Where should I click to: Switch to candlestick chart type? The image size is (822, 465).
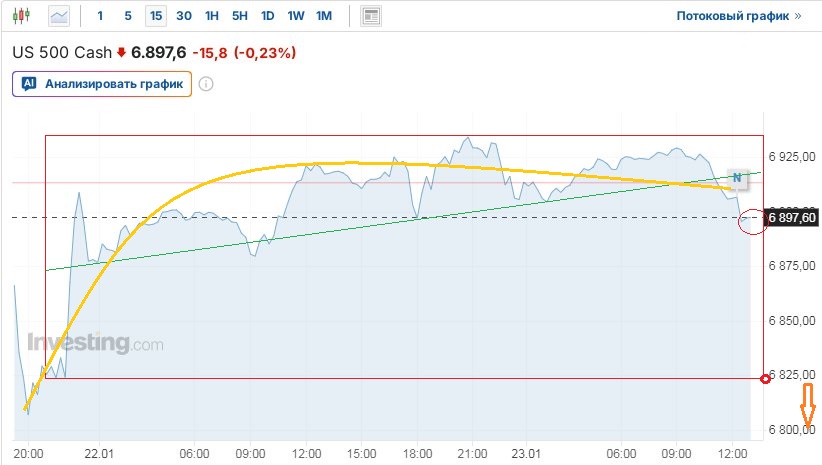tap(24, 16)
